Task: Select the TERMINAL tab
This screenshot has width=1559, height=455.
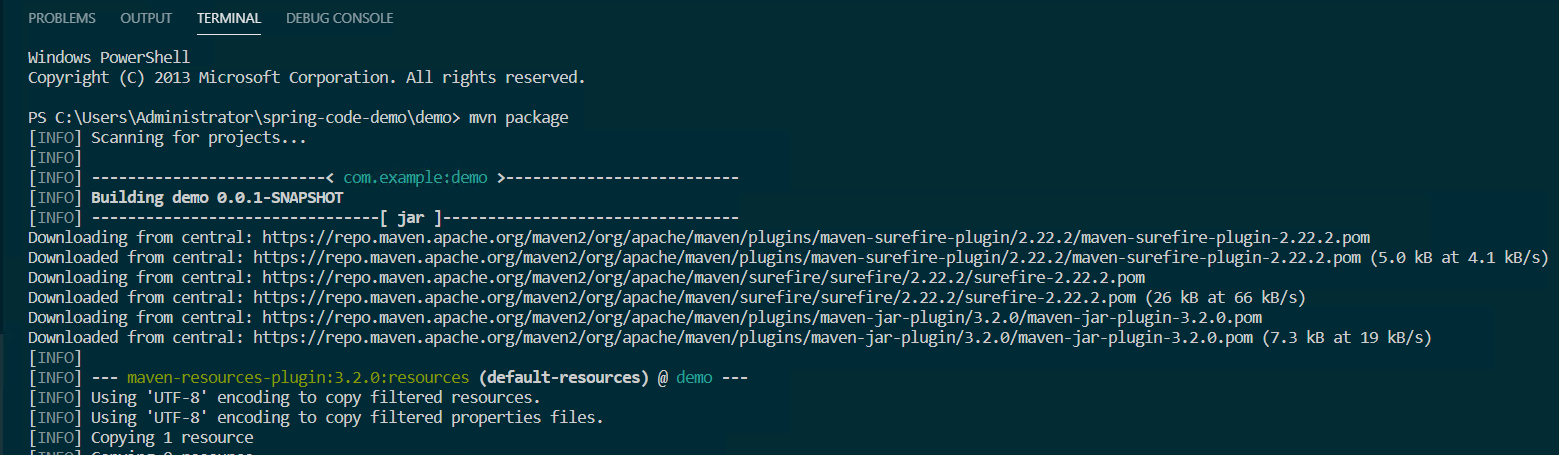Action: tap(229, 18)
